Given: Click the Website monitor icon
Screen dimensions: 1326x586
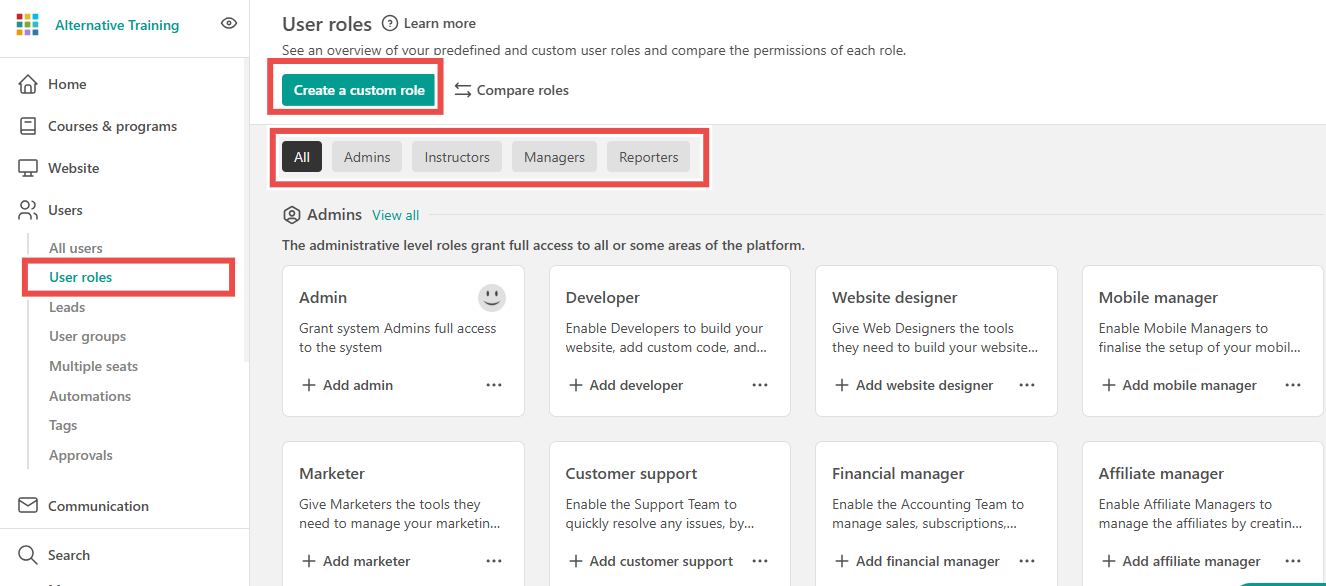Looking at the screenshot, I should [x=28, y=168].
